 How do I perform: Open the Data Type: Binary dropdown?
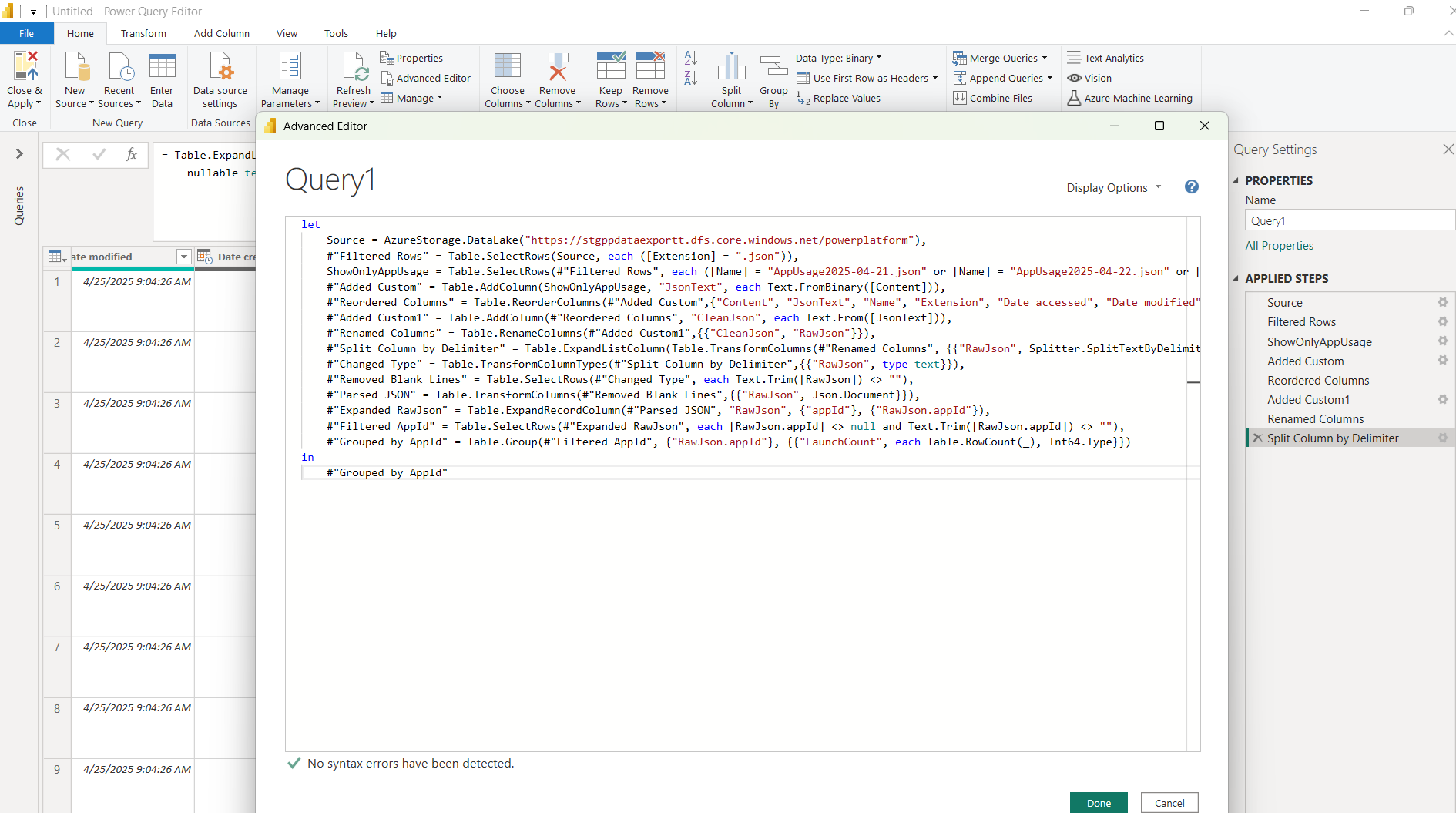point(838,58)
